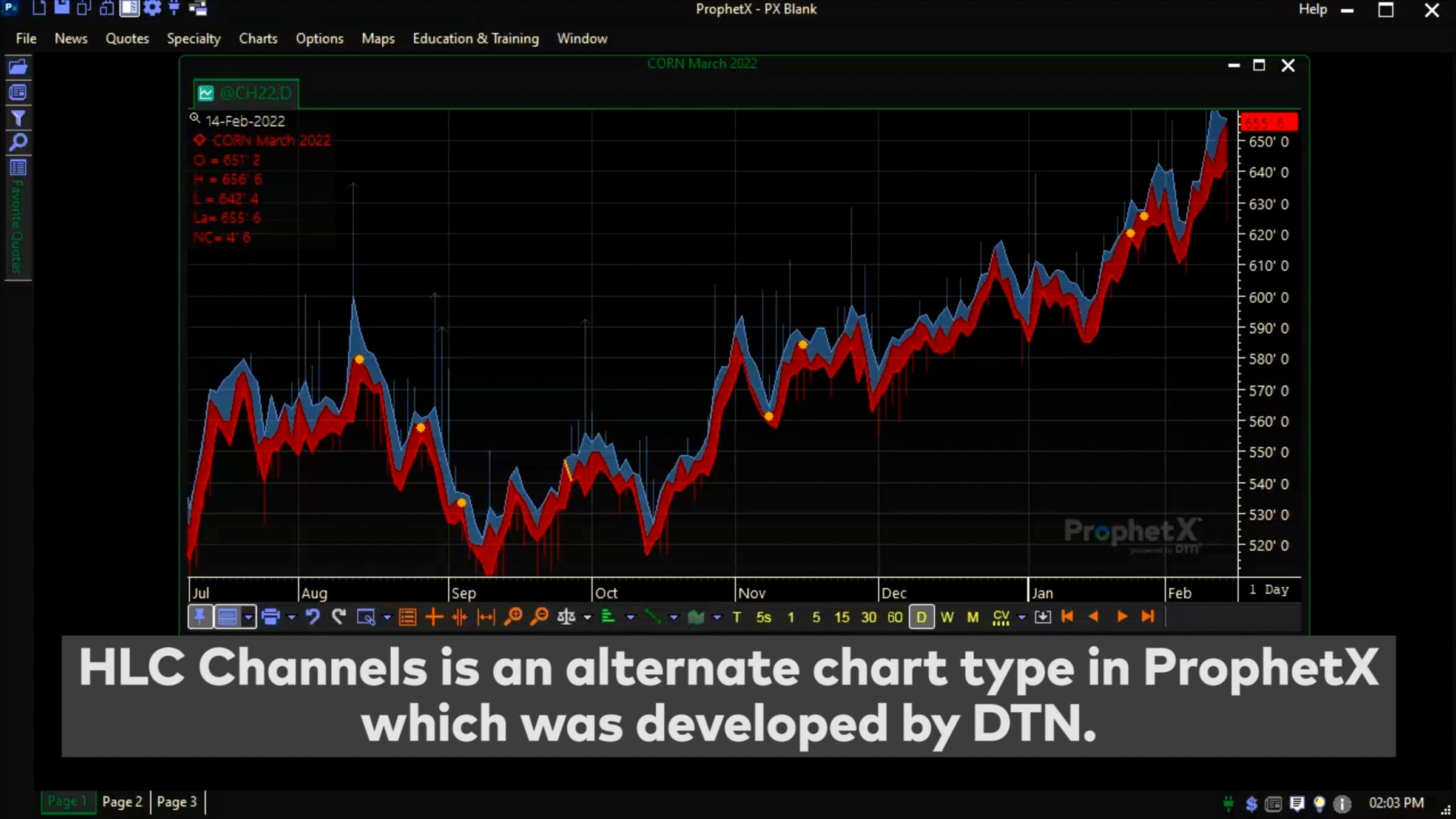The width and height of the screenshot is (1456, 819).
Task: Click the undo arrow in chart toolbar
Action: pyautogui.click(x=312, y=617)
